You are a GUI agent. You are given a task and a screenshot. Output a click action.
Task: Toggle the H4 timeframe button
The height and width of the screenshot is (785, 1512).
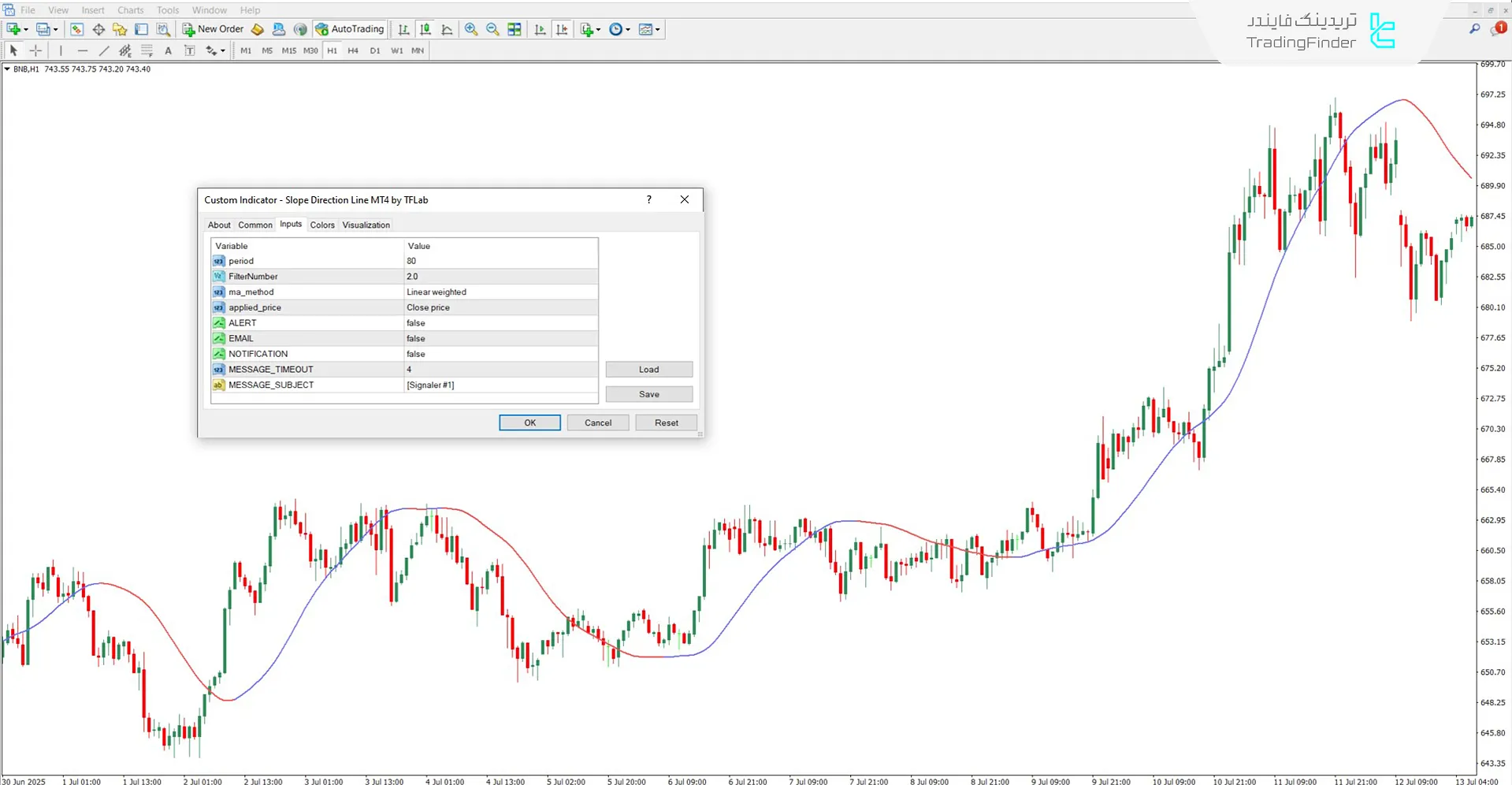pyautogui.click(x=353, y=50)
